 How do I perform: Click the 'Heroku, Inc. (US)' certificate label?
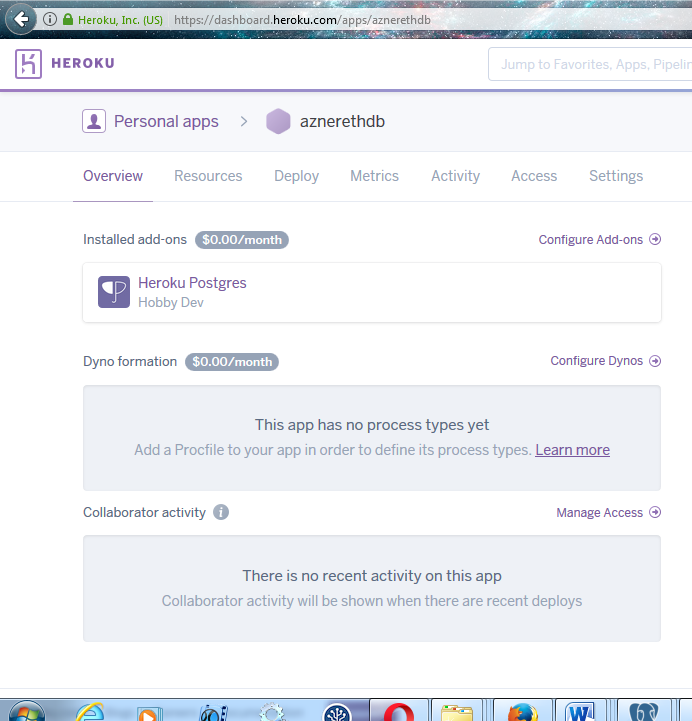tap(120, 20)
